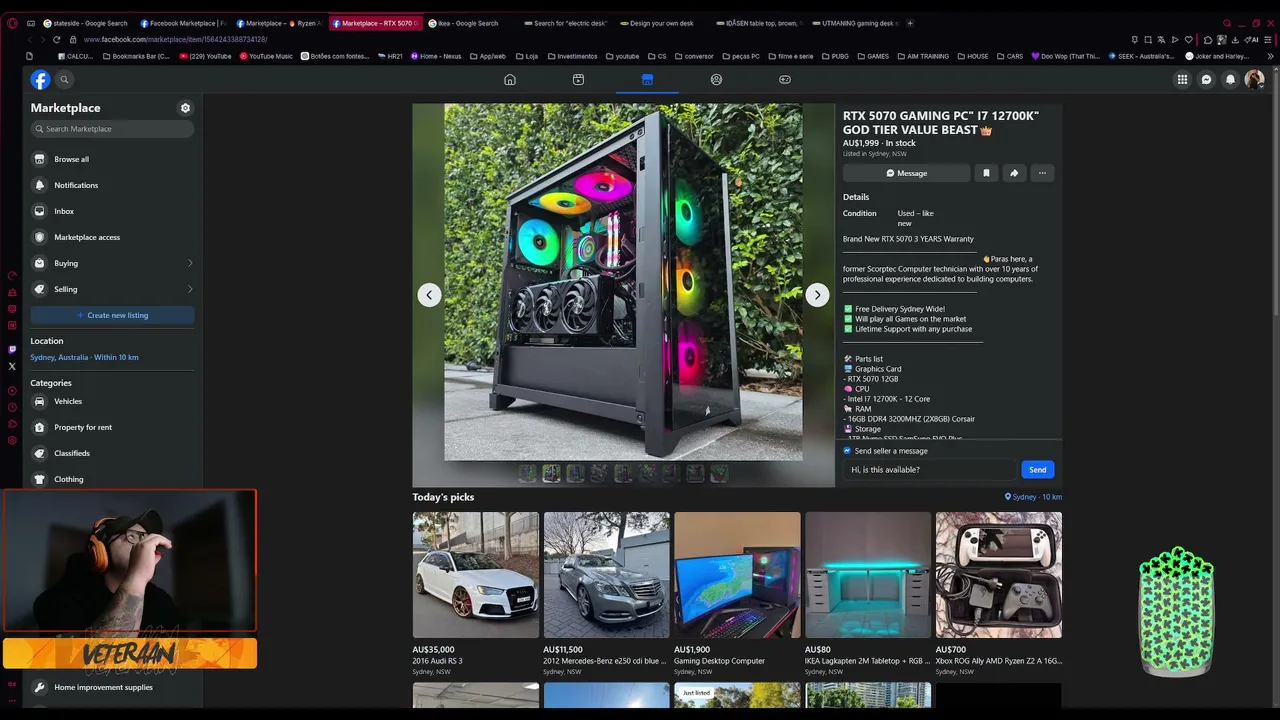This screenshot has height=720, width=1280.
Task: Show the previous listing photo
Action: (429, 295)
